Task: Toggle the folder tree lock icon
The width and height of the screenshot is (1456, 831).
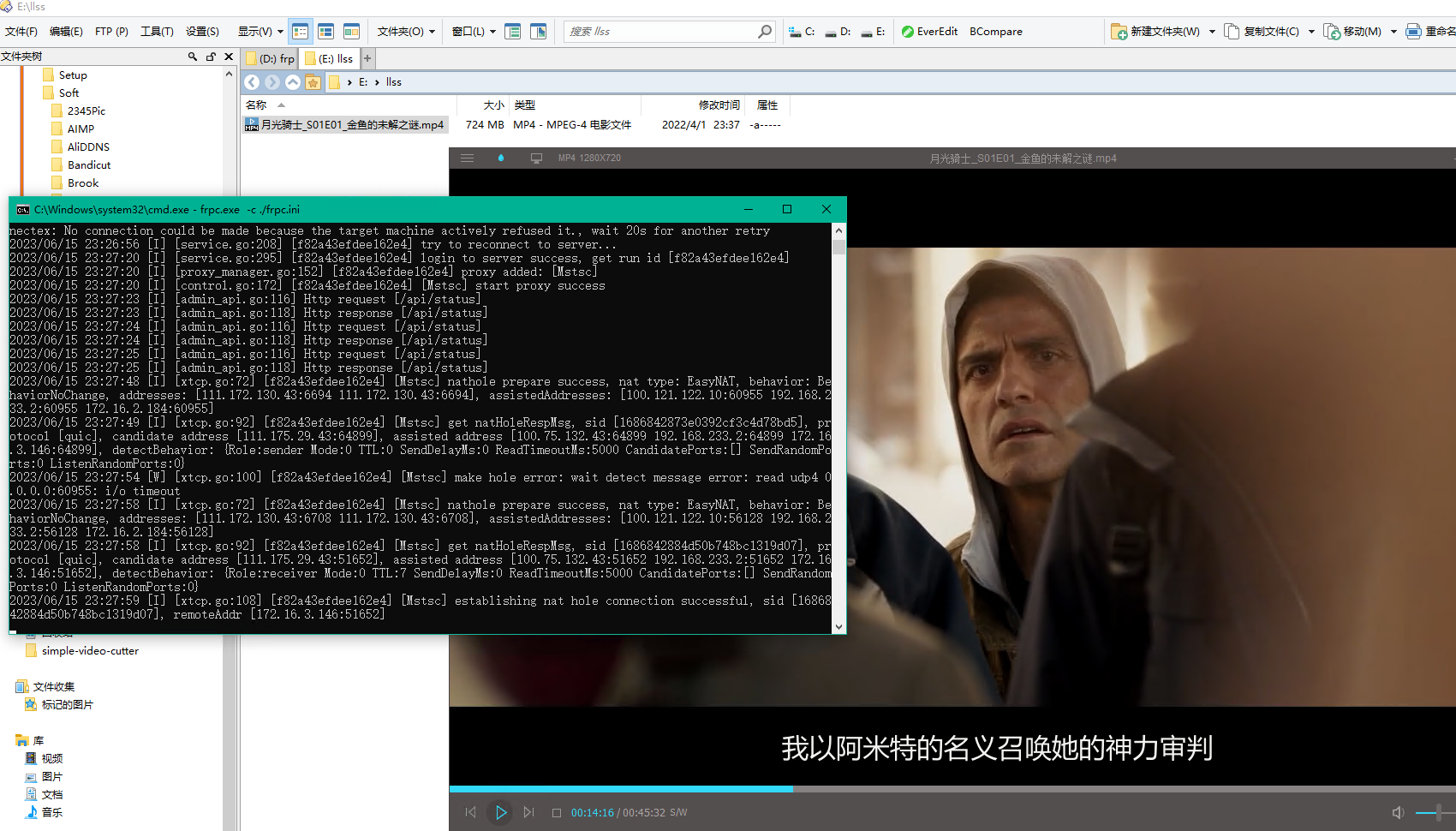Action: 211,57
